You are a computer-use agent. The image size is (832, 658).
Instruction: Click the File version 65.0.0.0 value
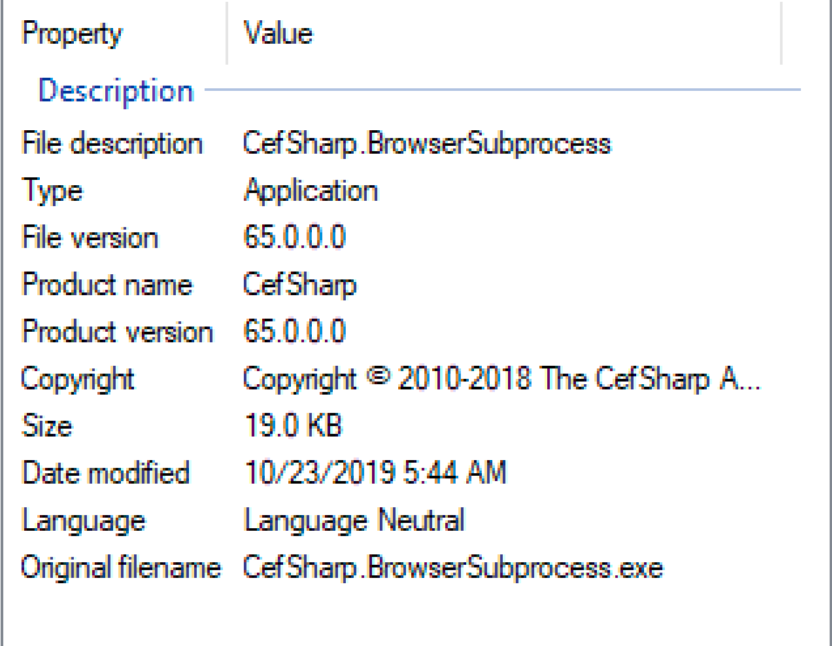point(294,239)
